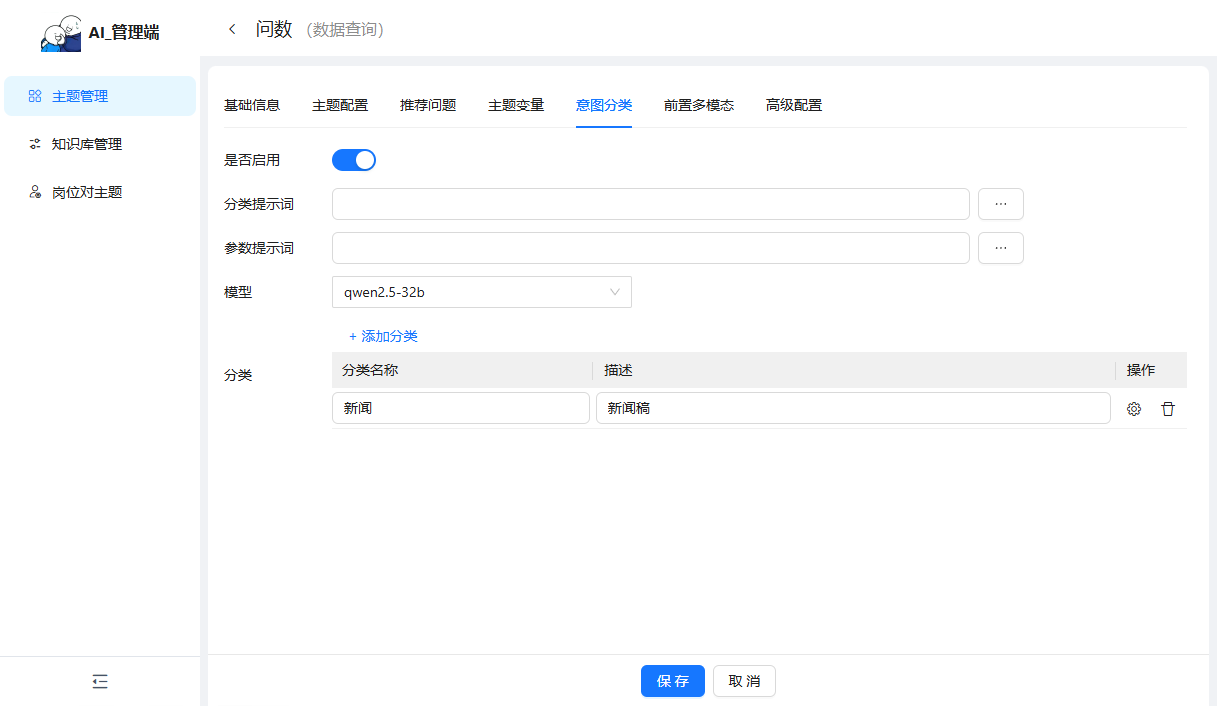Image resolution: width=1217 pixels, height=706 pixels.
Task: Open 岗位对主题 in the sidebar
Action: [87, 192]
